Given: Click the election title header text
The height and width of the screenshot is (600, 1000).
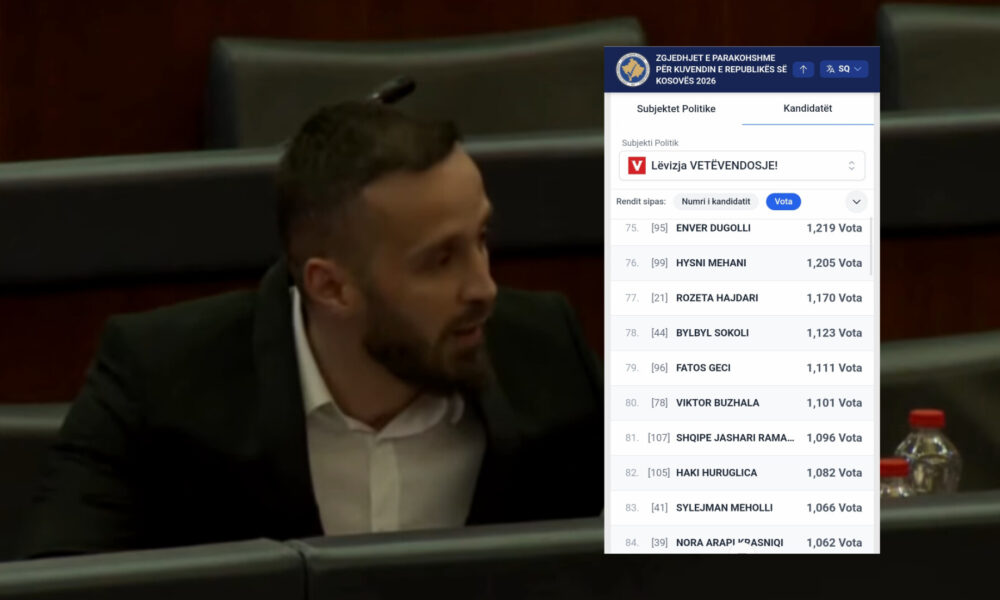Looking at the screenshot, I should (721, 70).
